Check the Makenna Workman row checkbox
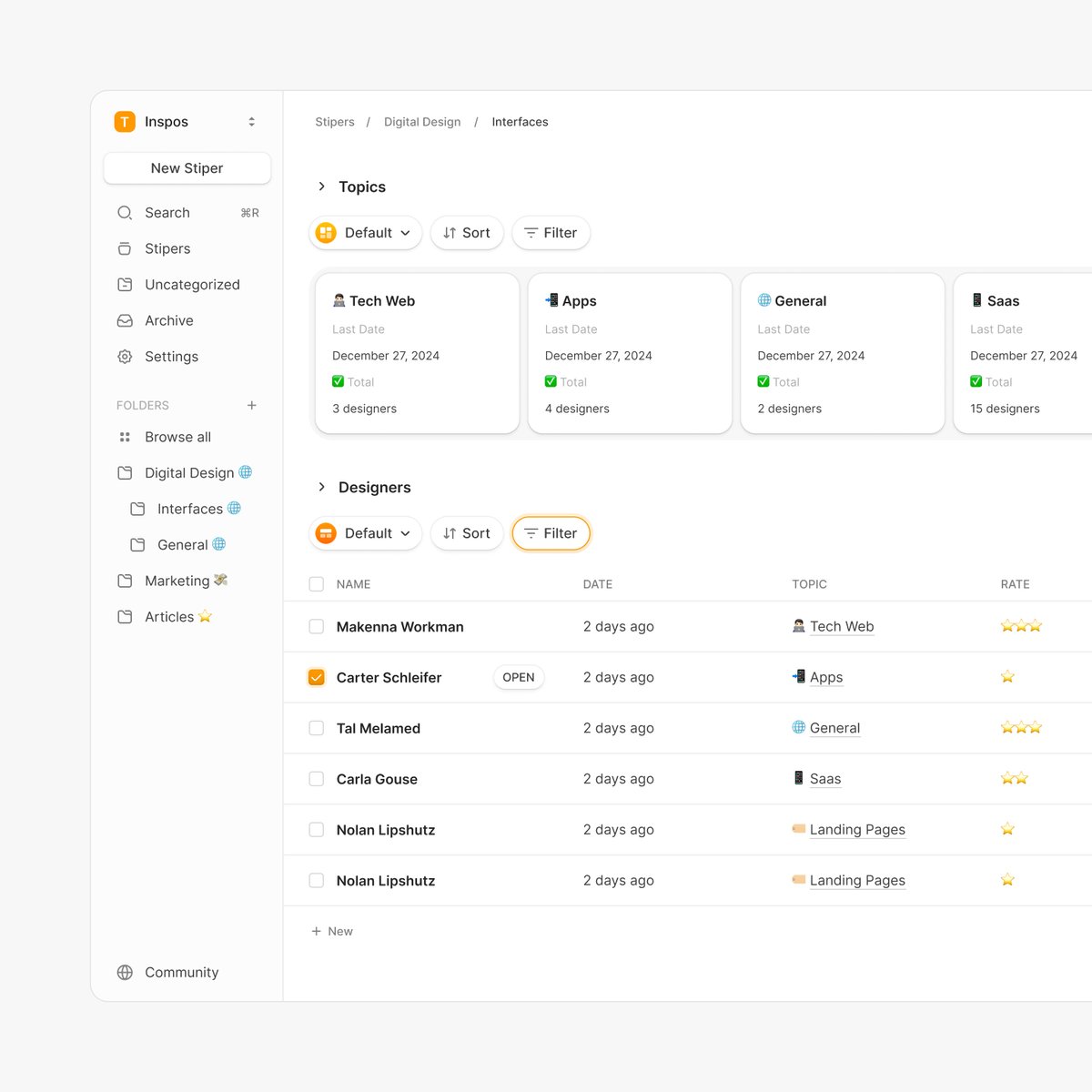Viewport: 1092px width, 1092px height. [x=317, y=627]
